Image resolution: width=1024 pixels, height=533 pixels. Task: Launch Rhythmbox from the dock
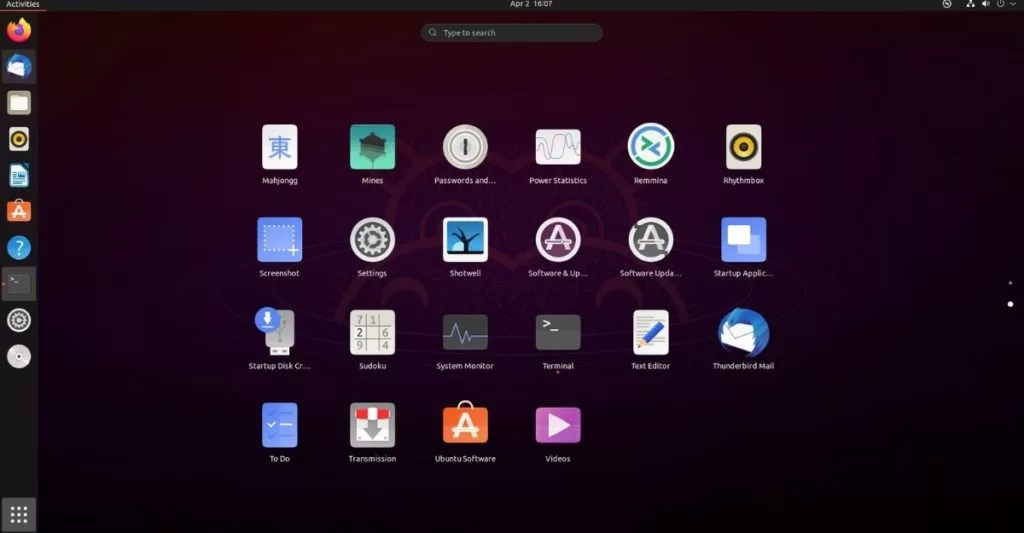(19, 138)
